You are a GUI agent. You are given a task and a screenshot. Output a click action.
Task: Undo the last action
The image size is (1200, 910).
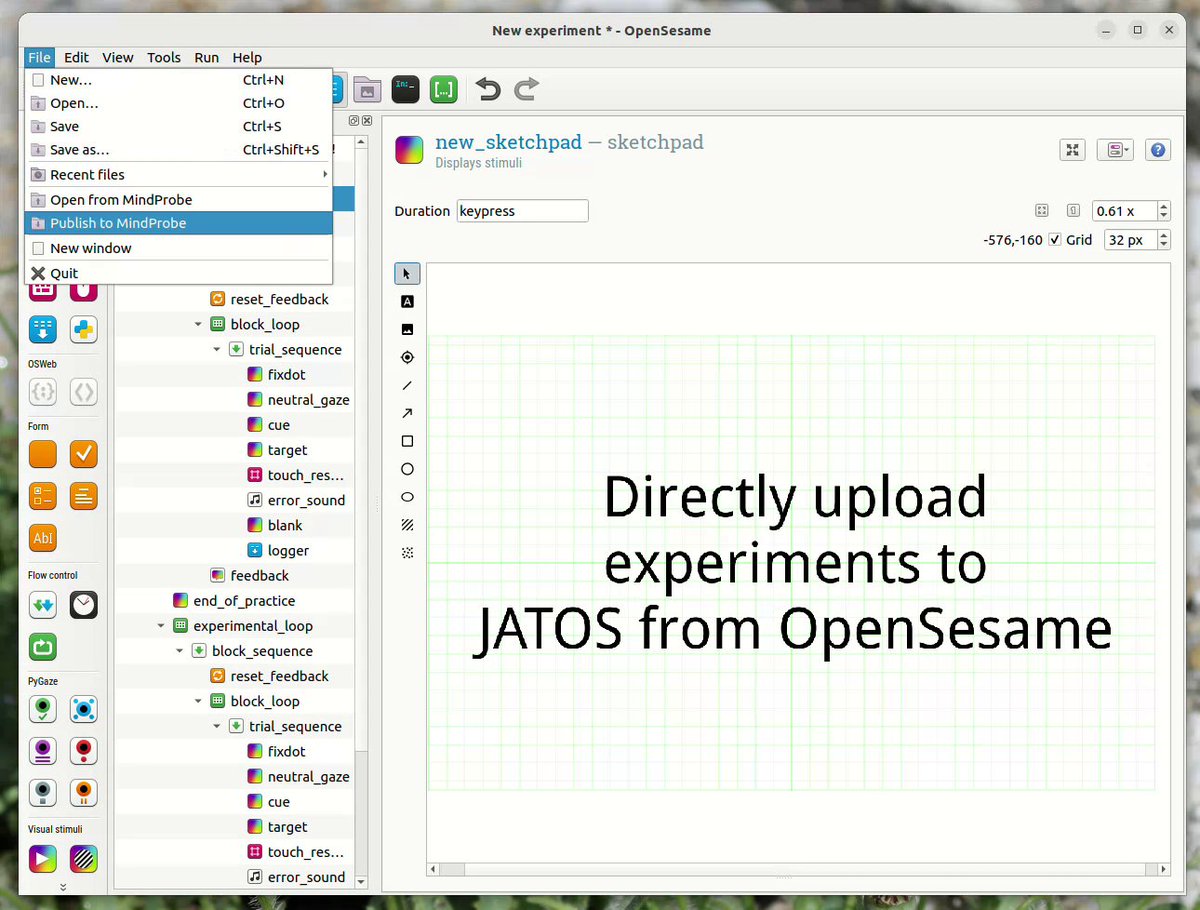pos(488,90)
